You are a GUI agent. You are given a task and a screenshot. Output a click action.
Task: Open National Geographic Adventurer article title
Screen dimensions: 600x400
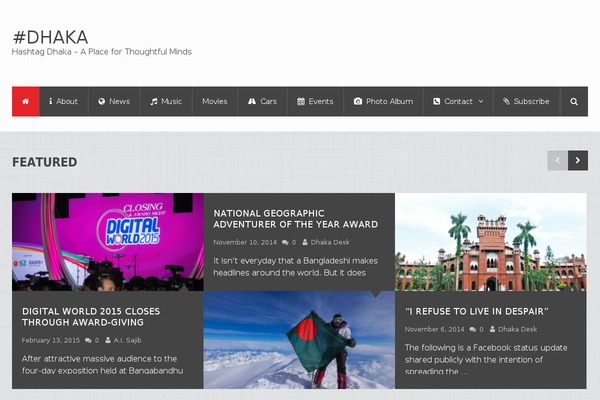[x=295, y=219]
